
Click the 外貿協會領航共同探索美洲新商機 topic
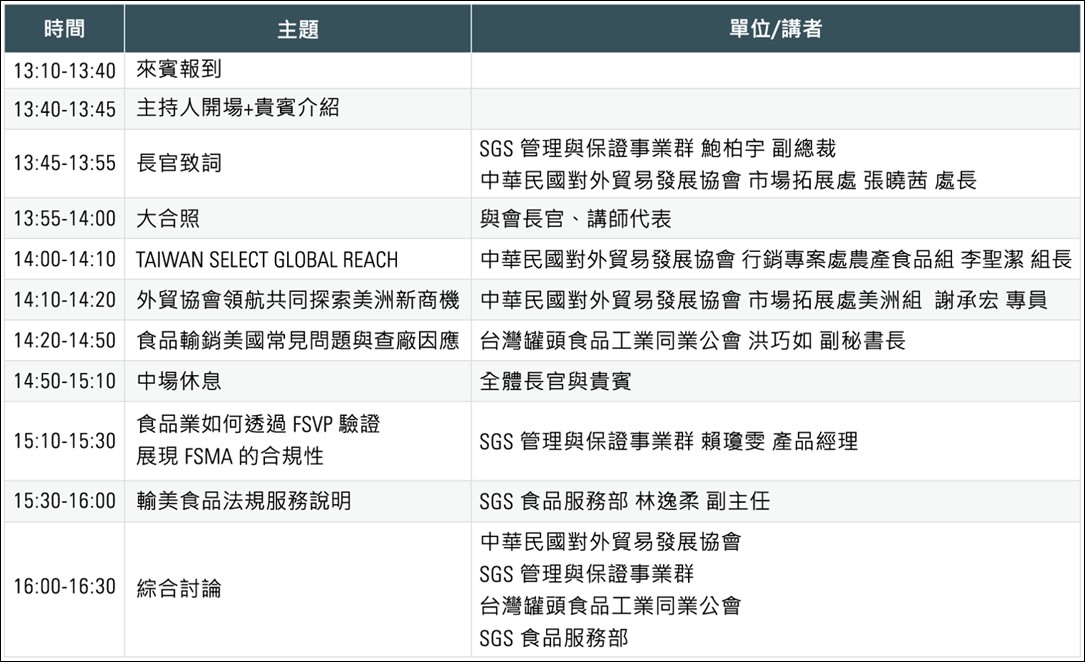pos(298,300)
